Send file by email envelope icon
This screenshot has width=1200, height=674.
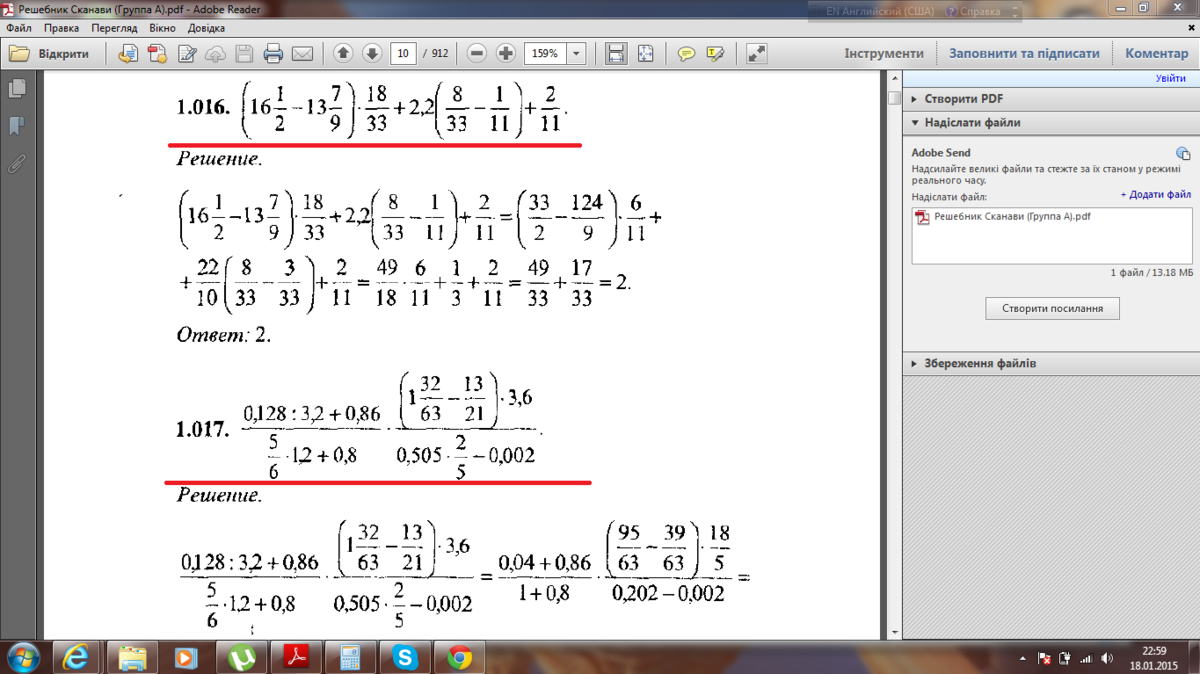point(302,53)
